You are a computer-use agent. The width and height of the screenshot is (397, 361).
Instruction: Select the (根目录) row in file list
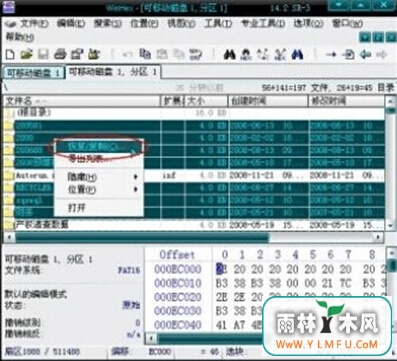[x=195, y=113]
